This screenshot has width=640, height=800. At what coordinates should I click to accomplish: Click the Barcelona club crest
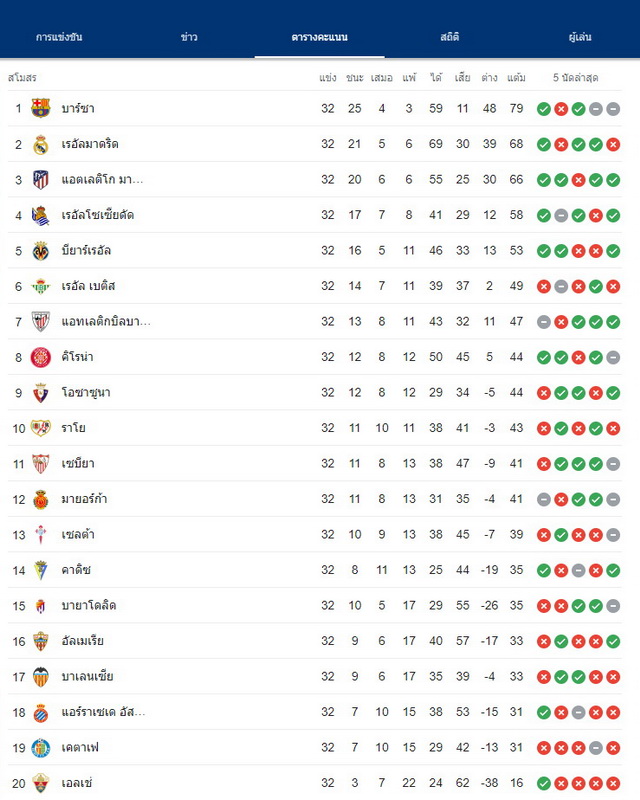click(x=40, y=108)
